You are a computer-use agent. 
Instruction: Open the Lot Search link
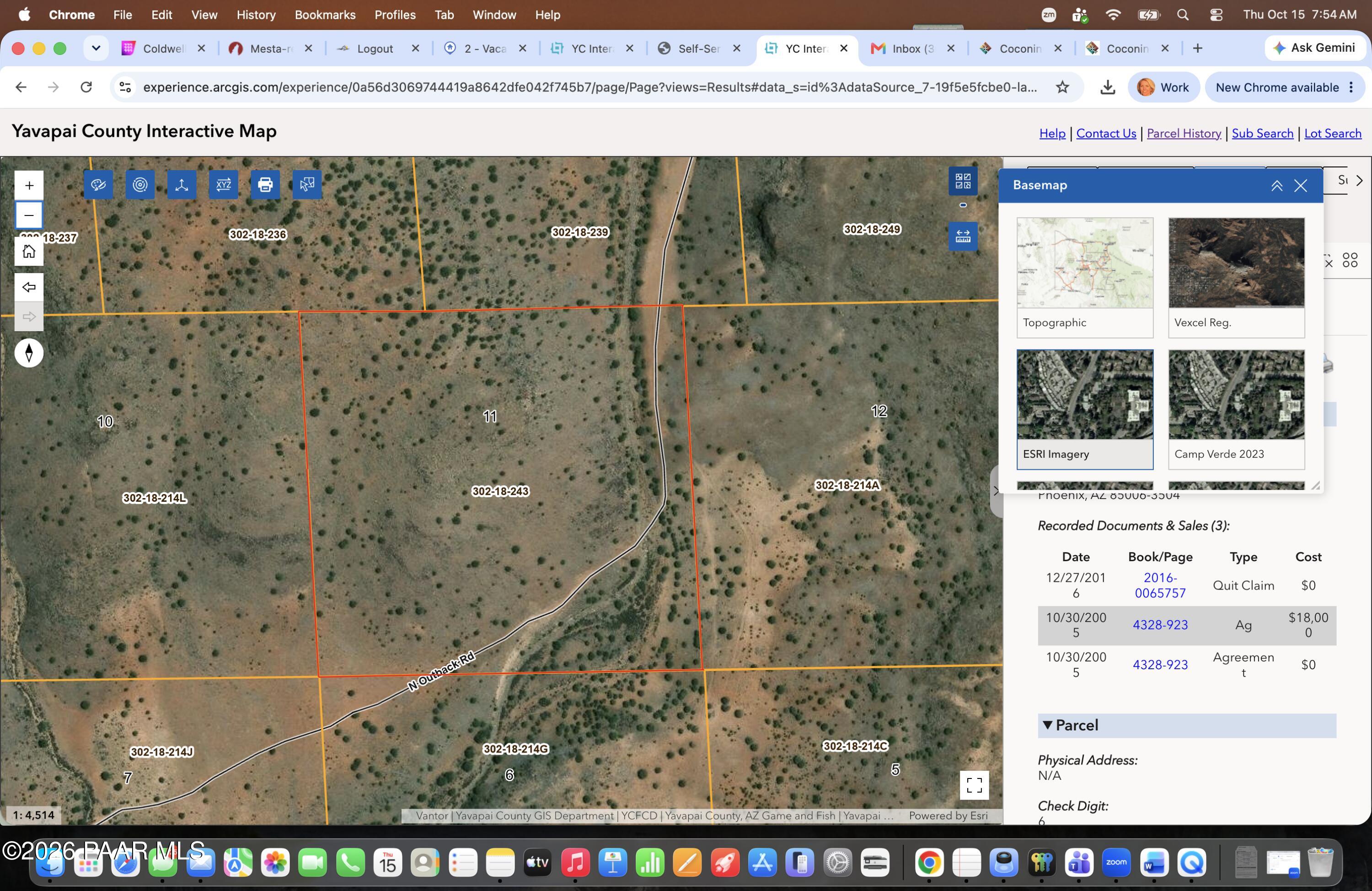point(1332,133)
